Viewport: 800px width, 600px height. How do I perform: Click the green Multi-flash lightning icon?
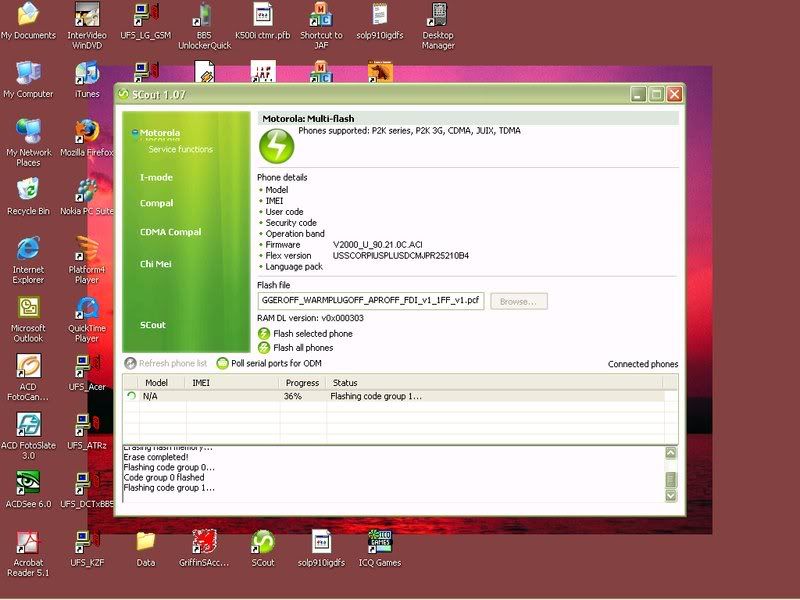(277, 146)
